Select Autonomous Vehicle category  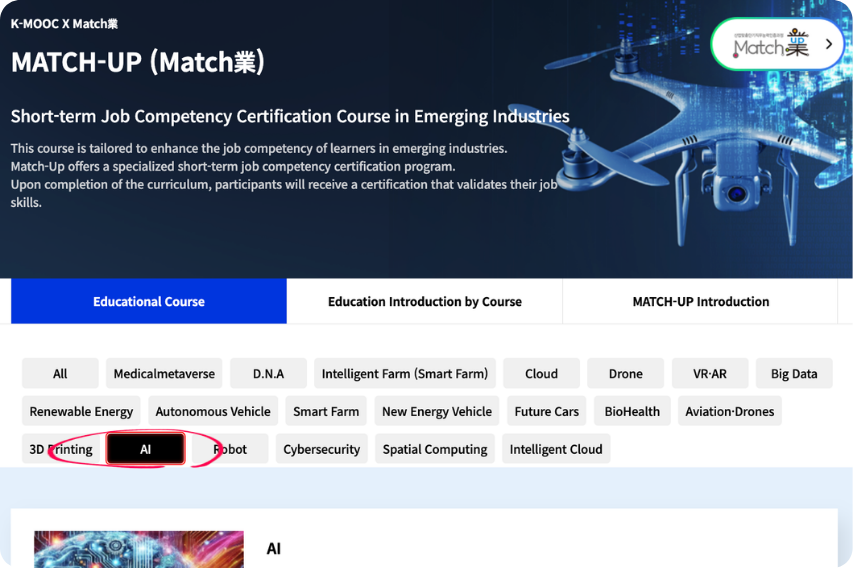[213, 411]
